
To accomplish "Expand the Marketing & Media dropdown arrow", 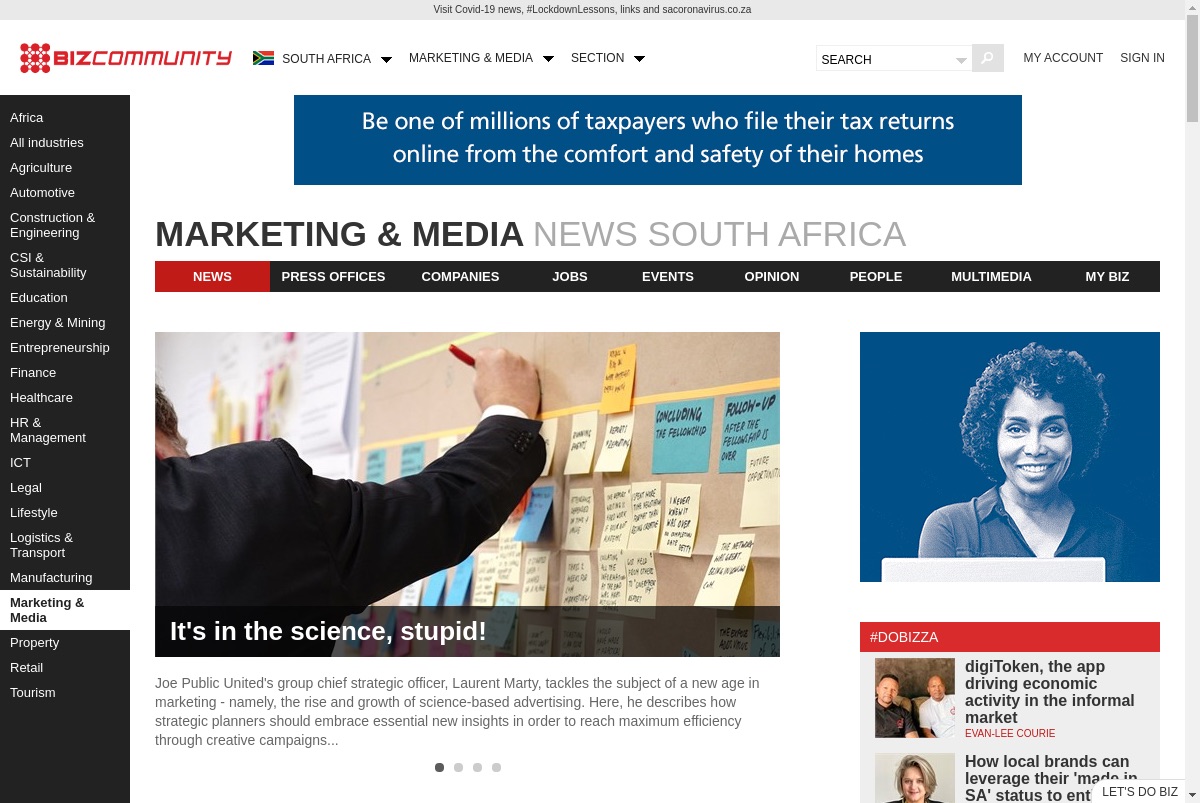I will click(x=548, y=59).
